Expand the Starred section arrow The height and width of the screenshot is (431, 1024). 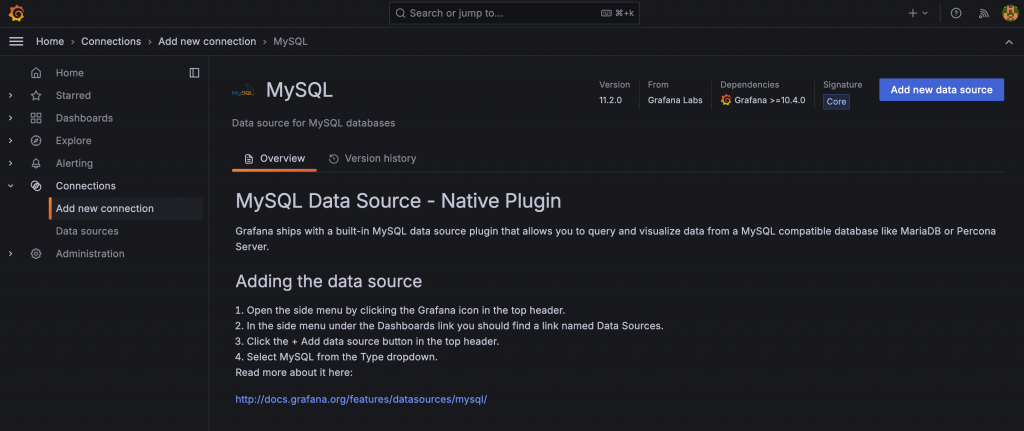[x=10, y=96]
